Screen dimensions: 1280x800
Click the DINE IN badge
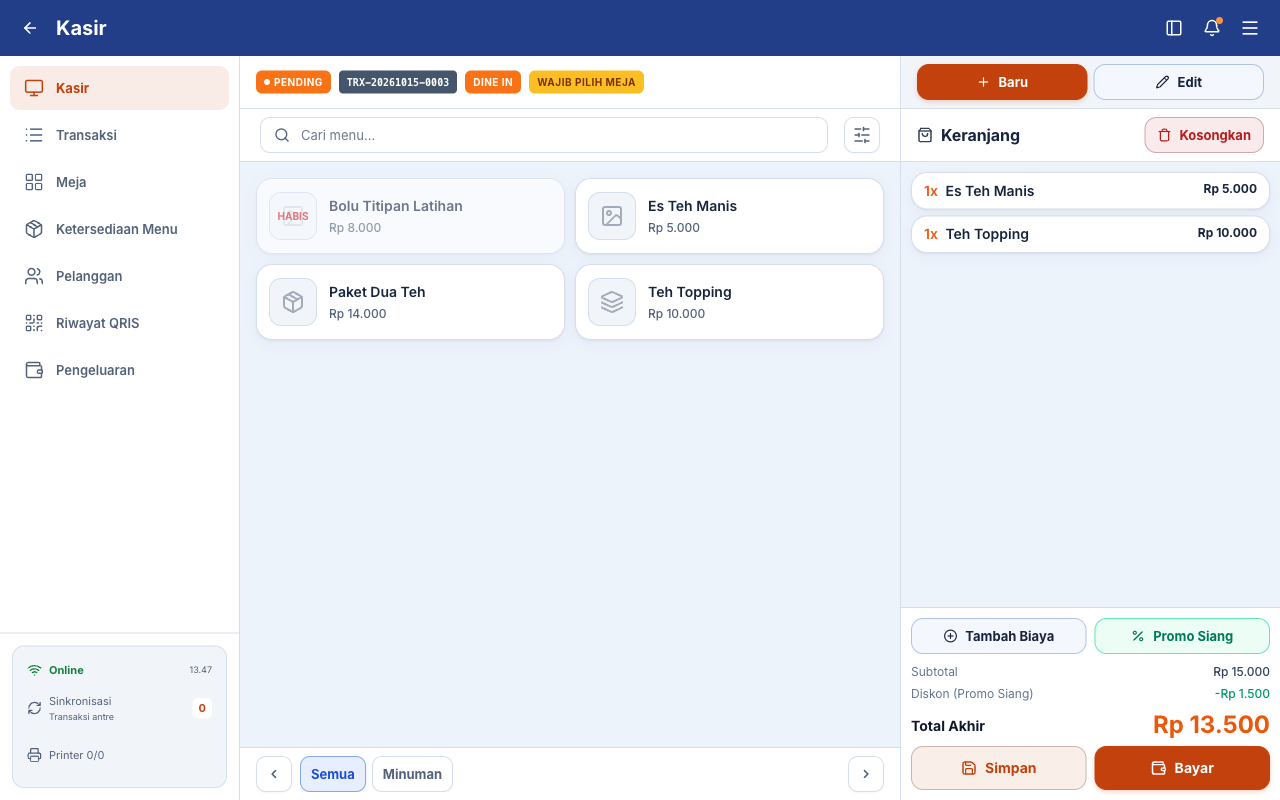(493, 82)
